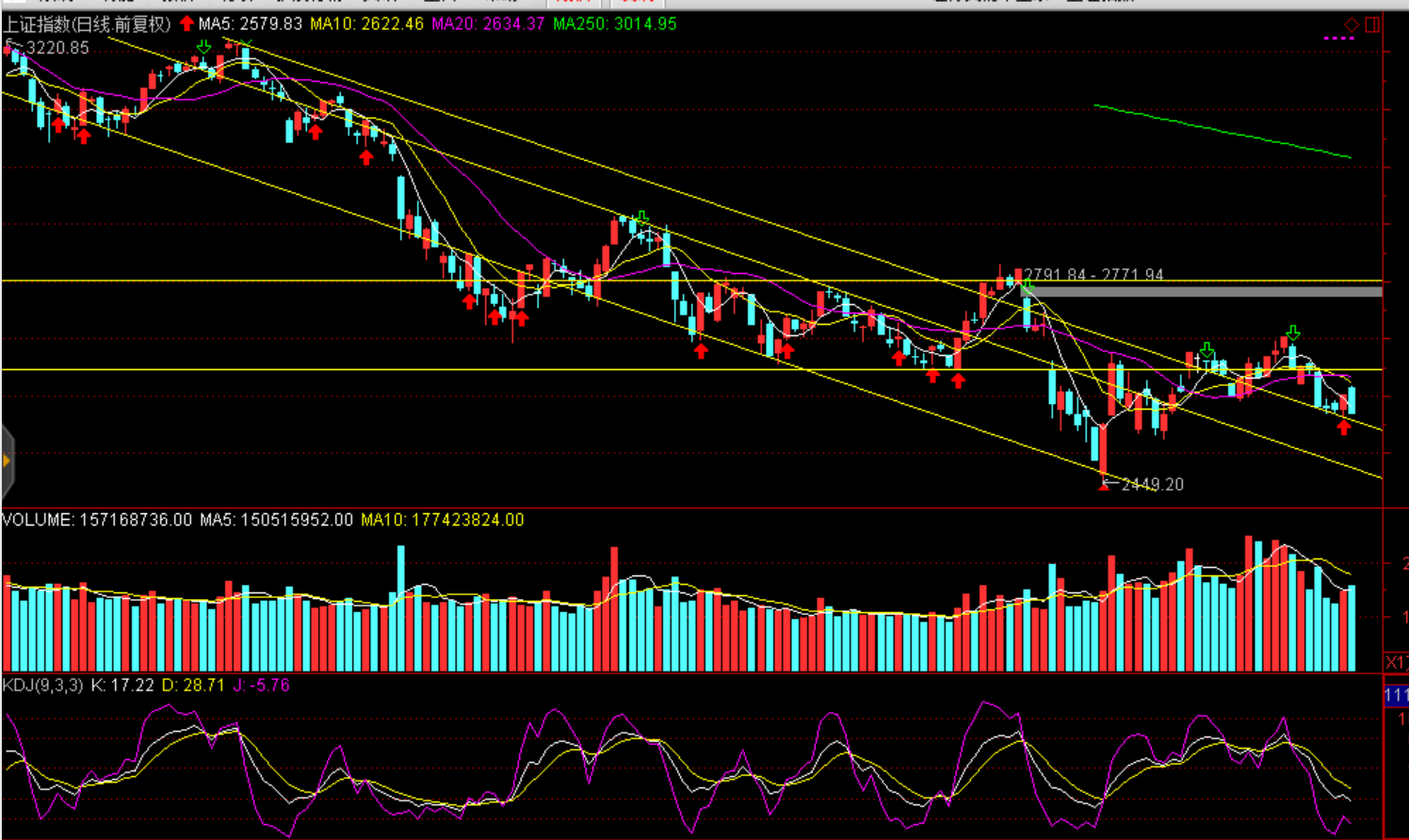Click the X17 scale label on the right axis
The image size is (1409, 840).
pyautogui.click(x=1396, y=662)
